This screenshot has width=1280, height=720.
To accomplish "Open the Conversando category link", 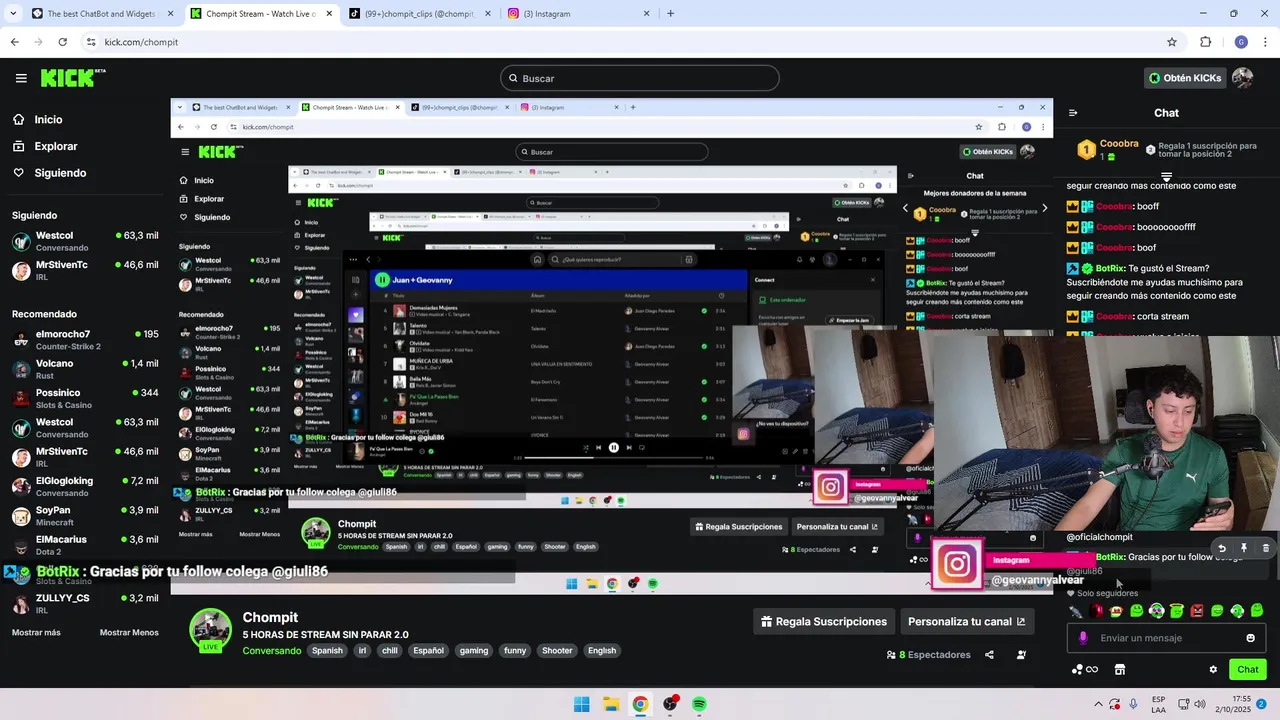I will pyautogui.click(x=272, y=650).
